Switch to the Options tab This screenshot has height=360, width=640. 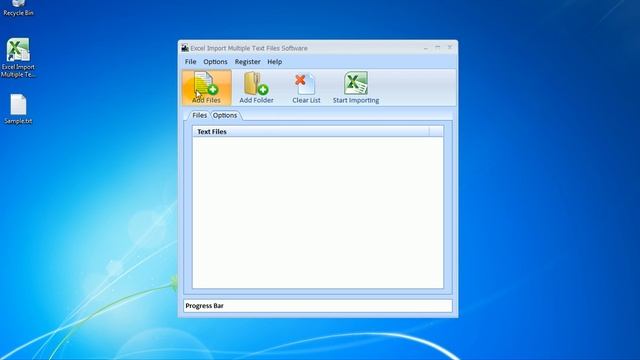click(224, 115)
